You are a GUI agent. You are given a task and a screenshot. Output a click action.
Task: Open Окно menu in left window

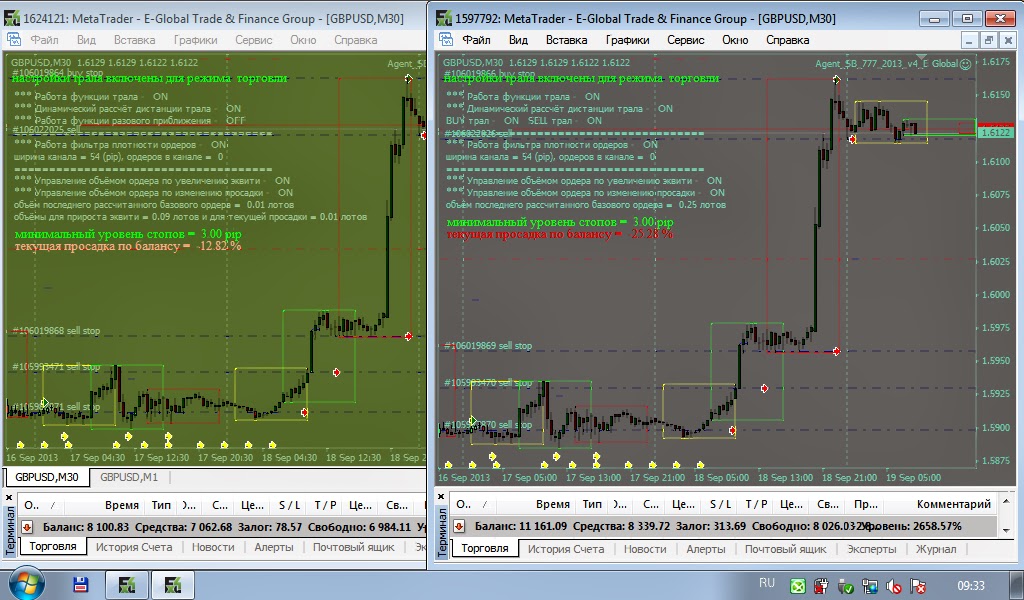point(303,40)
